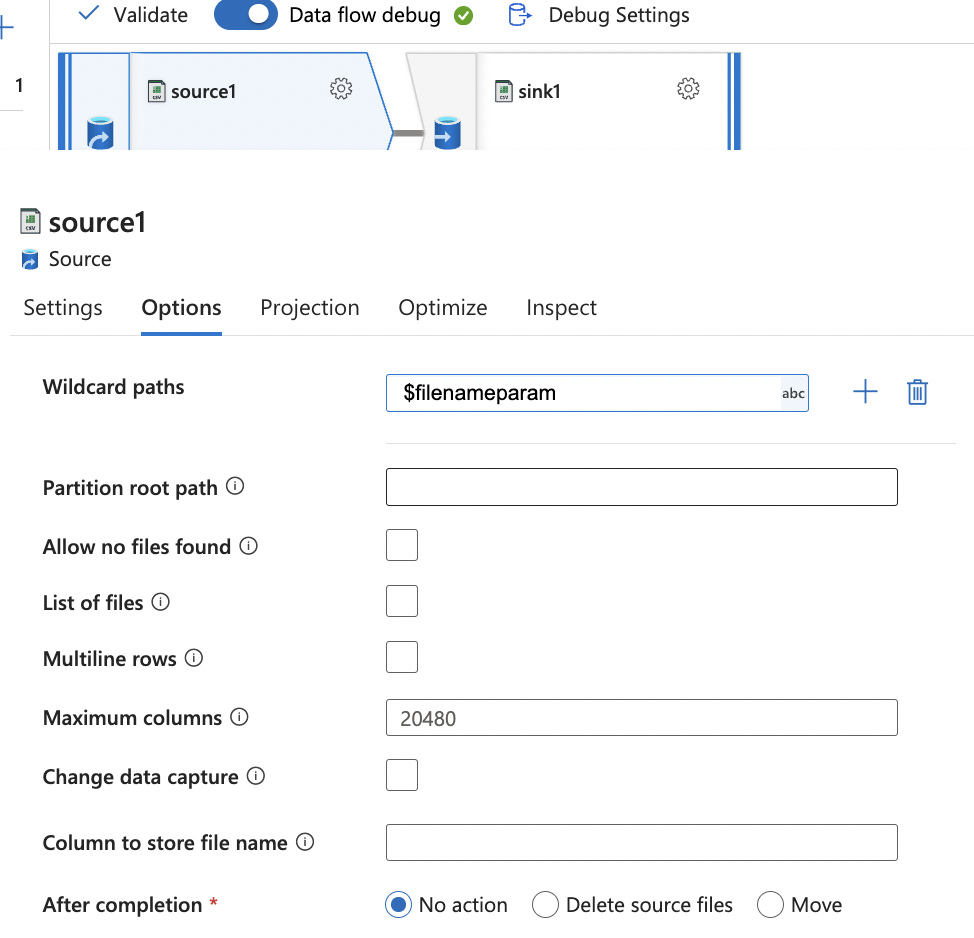The image size is (974, 938).
Task: Switch to the Projection tab
Action: coord(309,308)
